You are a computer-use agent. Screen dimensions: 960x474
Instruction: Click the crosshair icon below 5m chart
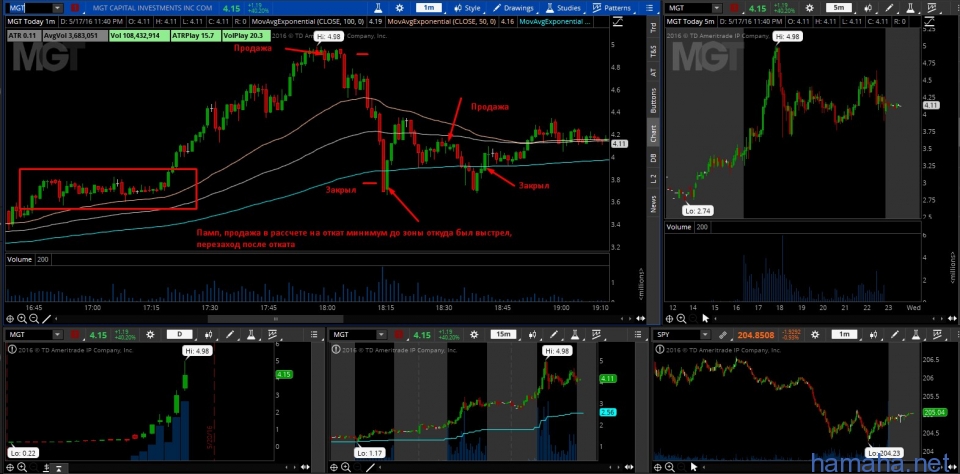(x=669, y=318)
